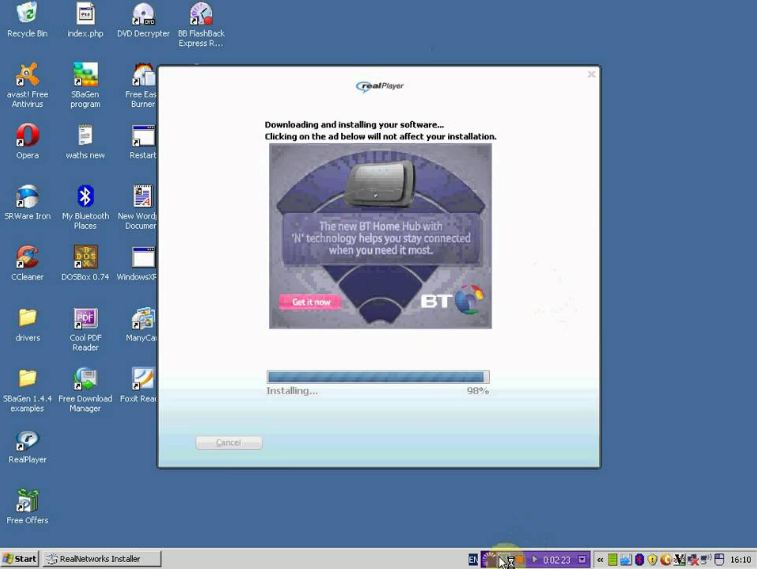757x569 pixels.
Task: Open recorder toolbar dropdown arrow
Action: (582, 559)
